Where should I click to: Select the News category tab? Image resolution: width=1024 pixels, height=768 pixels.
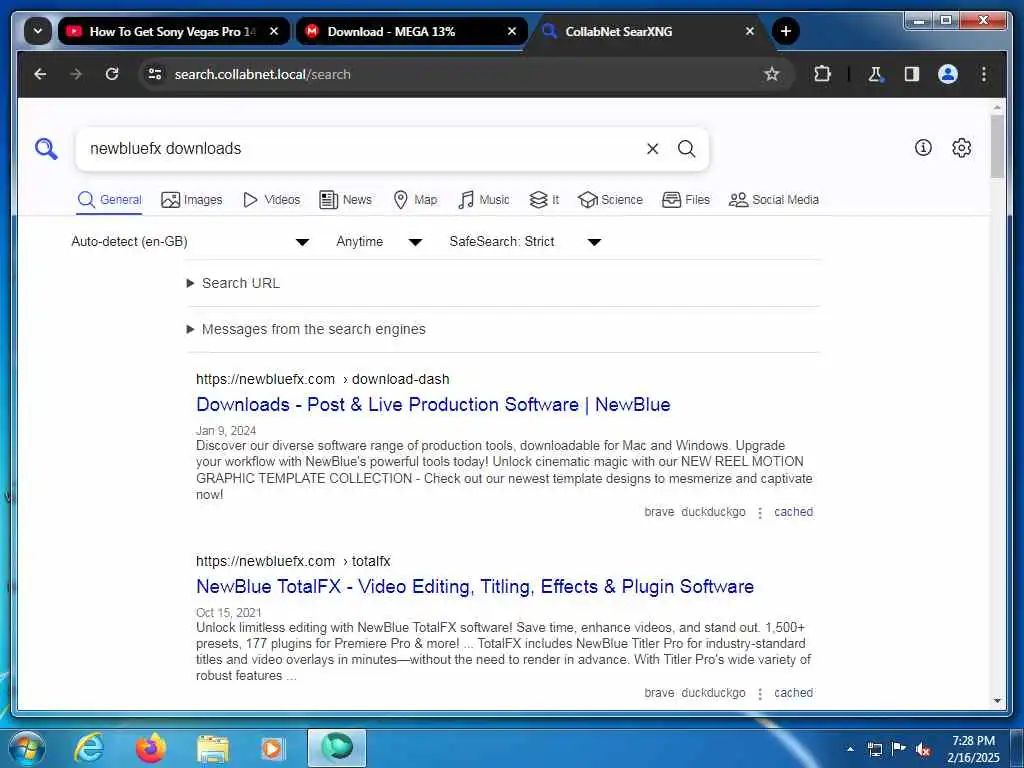pos(345,200)
